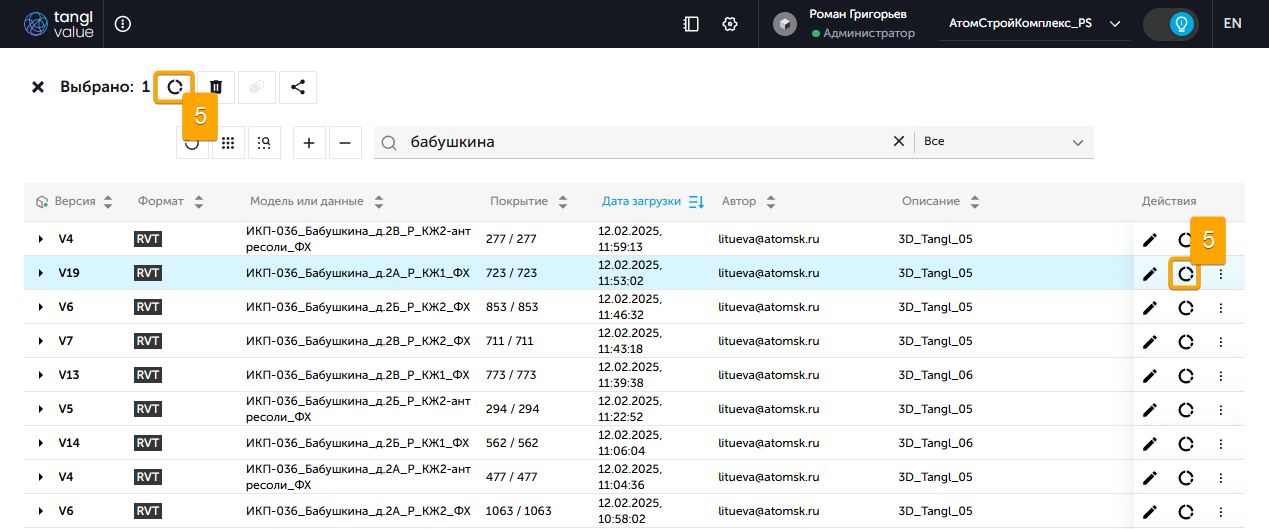Toggle the lightbulb theme switch
This screenshot has height=529, width=1269.
point(1183,24)
